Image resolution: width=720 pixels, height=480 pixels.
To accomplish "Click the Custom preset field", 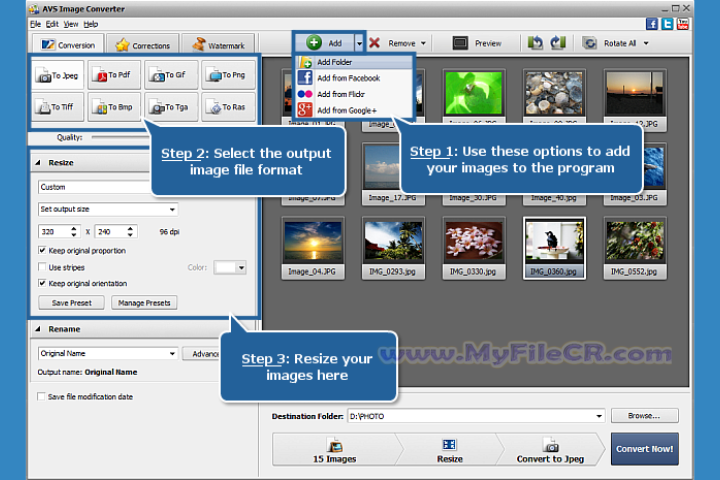I will (x=94, y=187).
